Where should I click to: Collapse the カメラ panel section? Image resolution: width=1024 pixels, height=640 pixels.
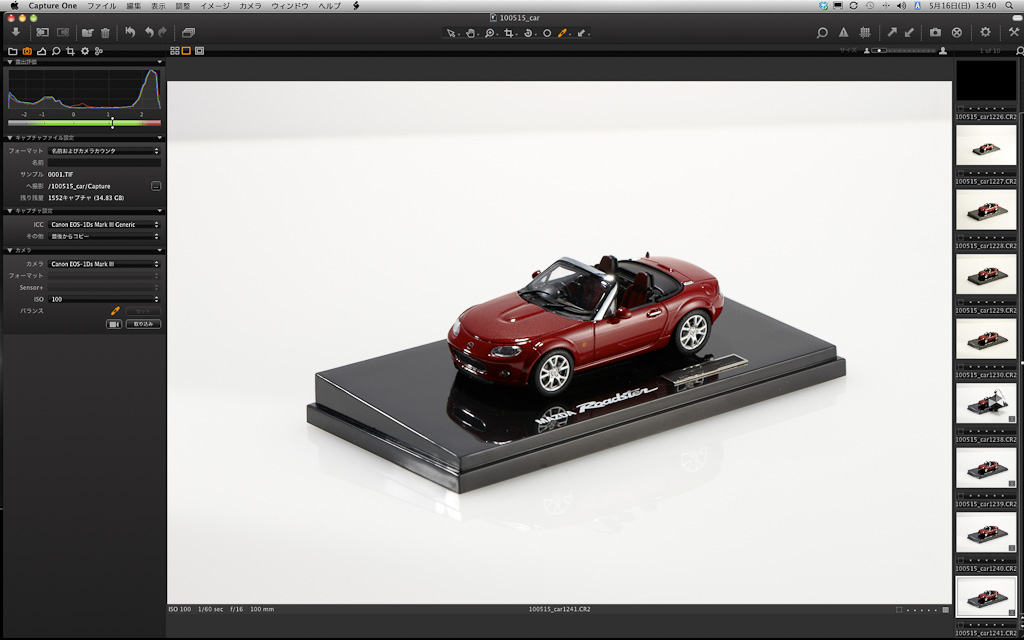pyautogui.click(x=10, y=250)
